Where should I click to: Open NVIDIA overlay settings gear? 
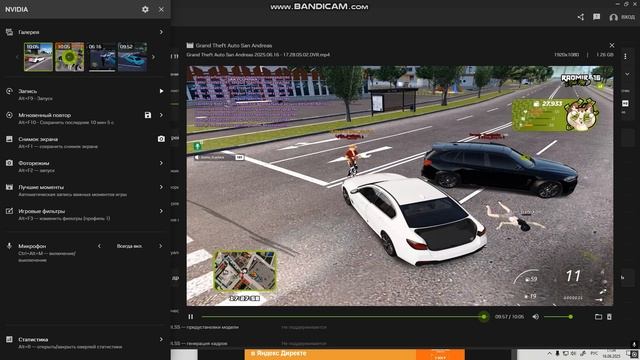tap(145, 9)
